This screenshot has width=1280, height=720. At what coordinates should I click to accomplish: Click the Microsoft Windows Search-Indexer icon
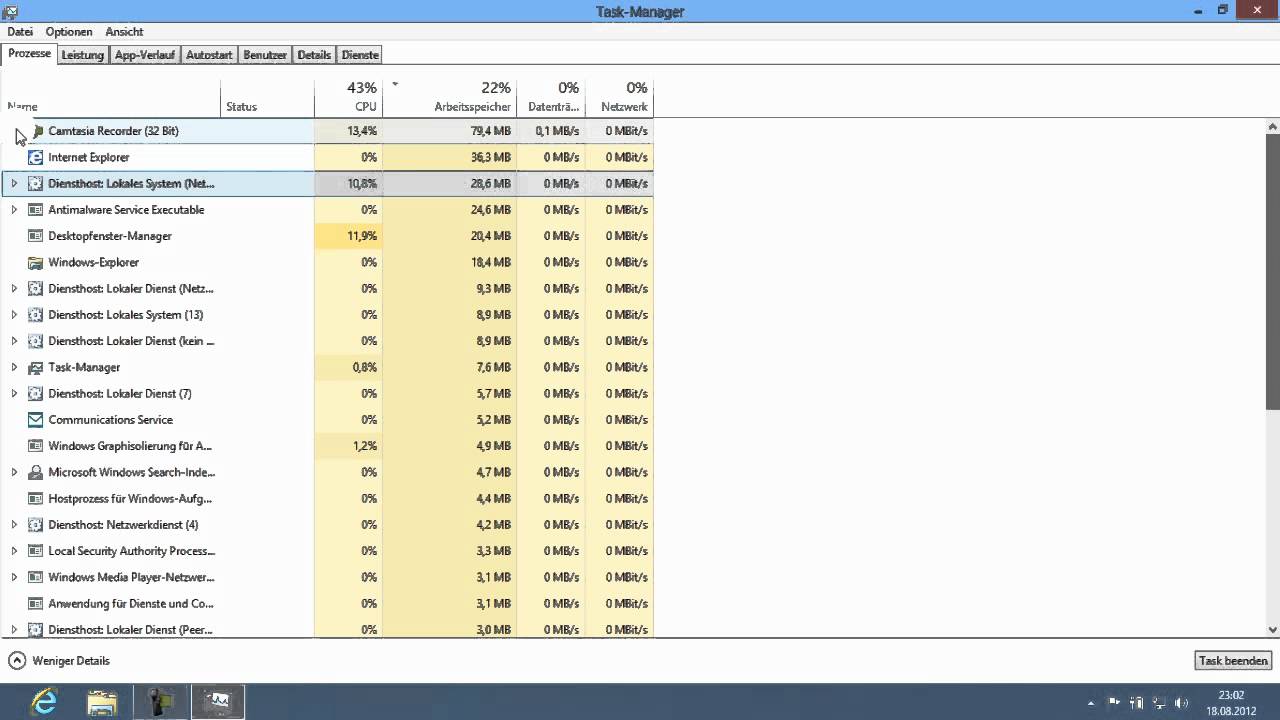[36, 472]
